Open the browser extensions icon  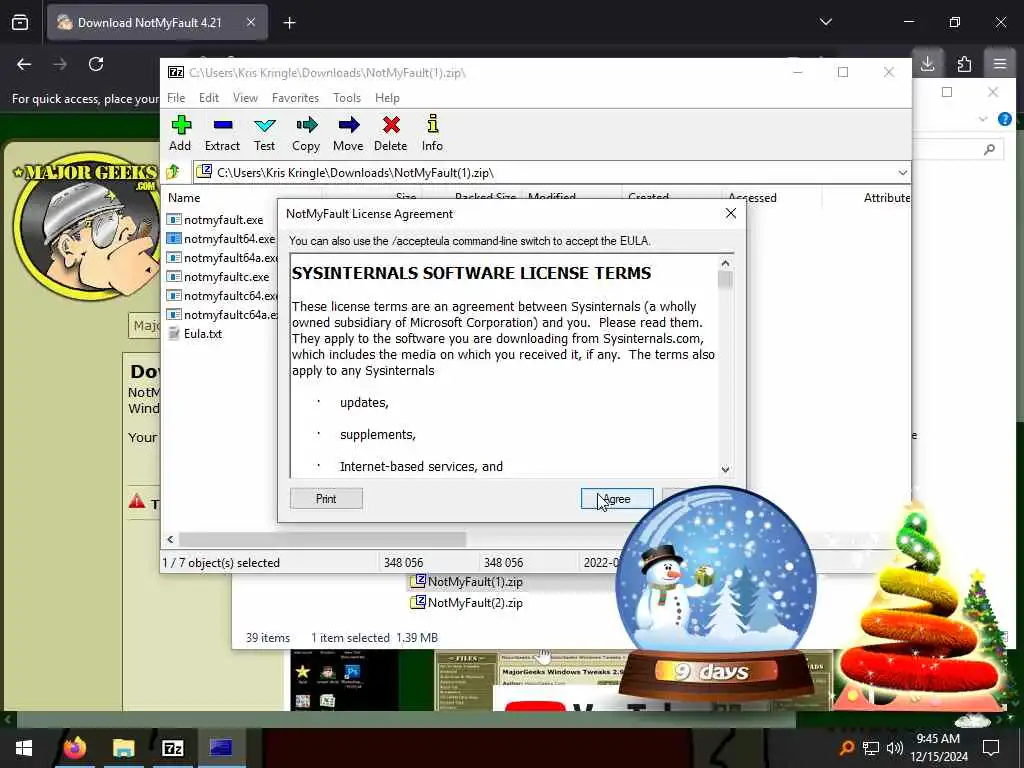964,64
